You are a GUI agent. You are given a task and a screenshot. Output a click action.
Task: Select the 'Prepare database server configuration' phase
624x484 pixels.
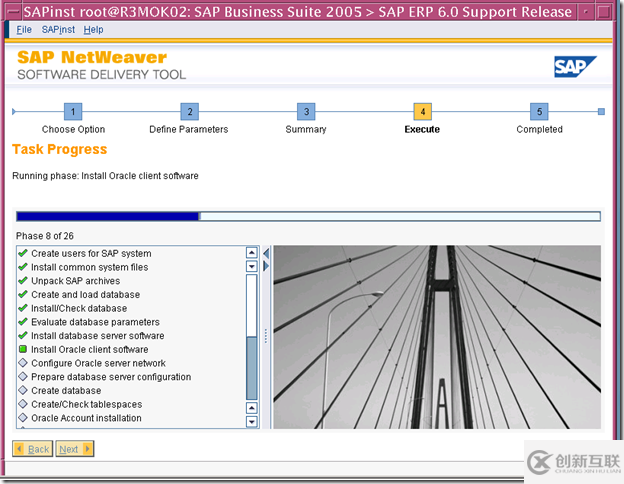(x=111, y=377)
